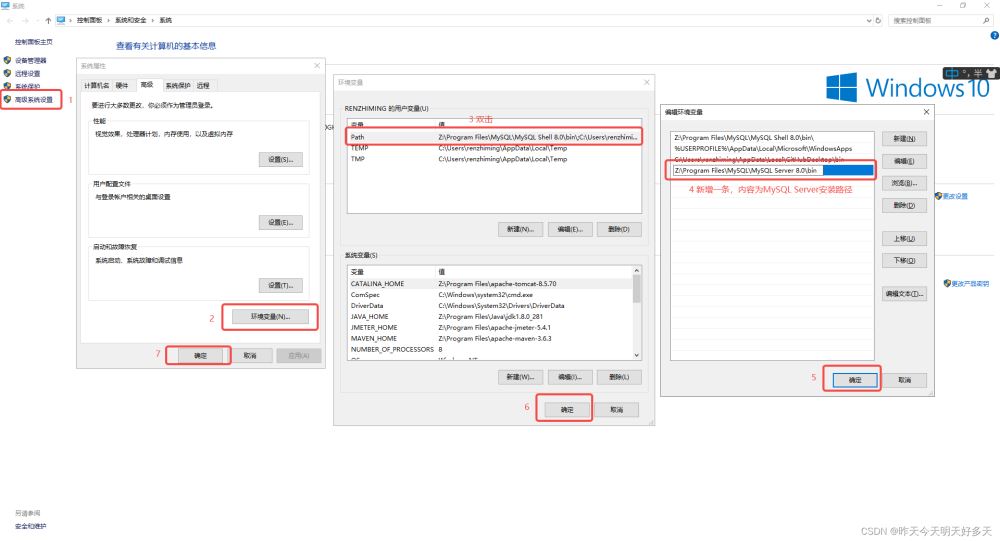Select the Path user variable row
This screenshot has width=1000, height=541.
(x=494, y=137)
